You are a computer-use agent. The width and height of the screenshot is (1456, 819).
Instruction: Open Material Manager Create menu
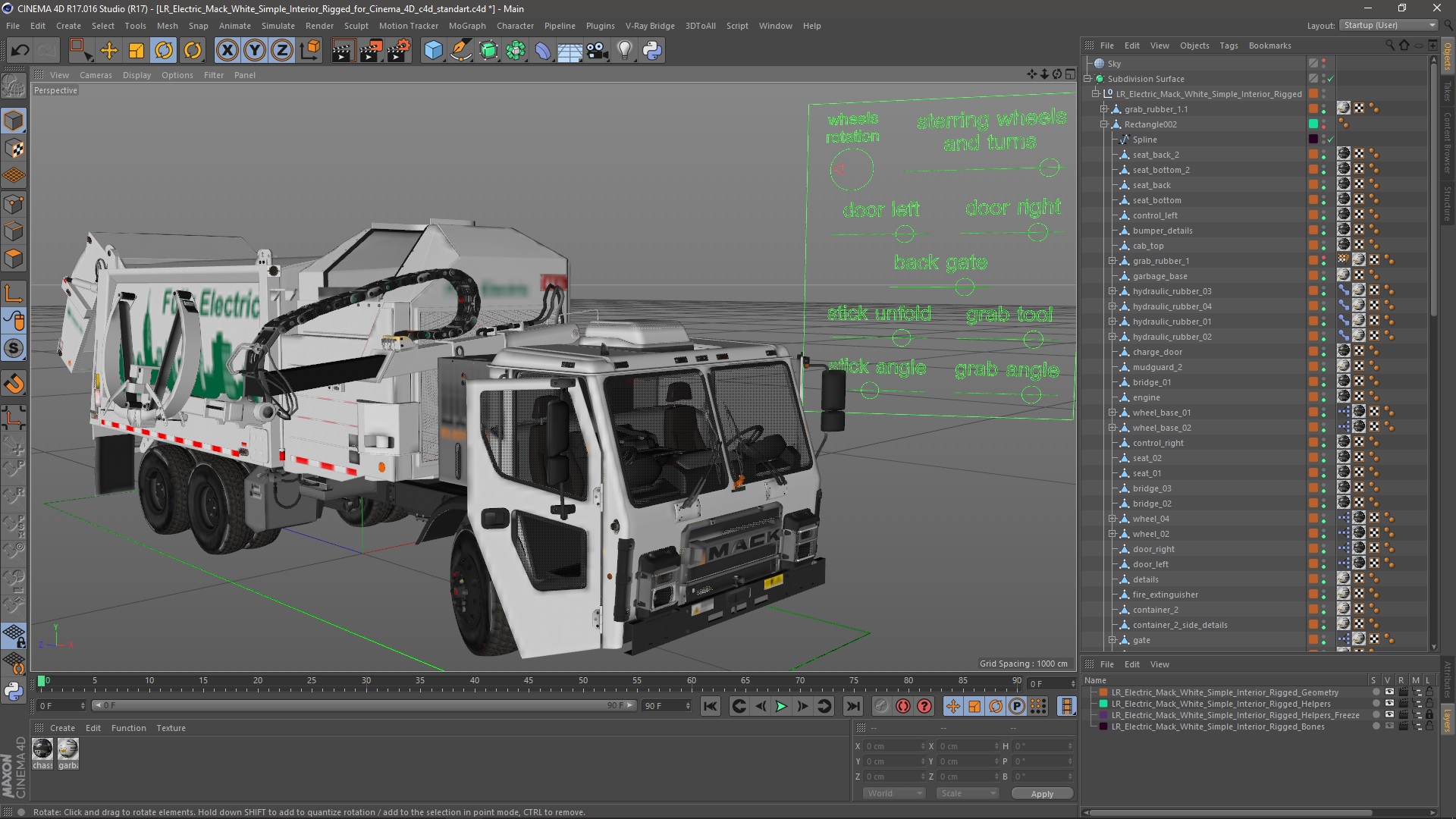62,728
